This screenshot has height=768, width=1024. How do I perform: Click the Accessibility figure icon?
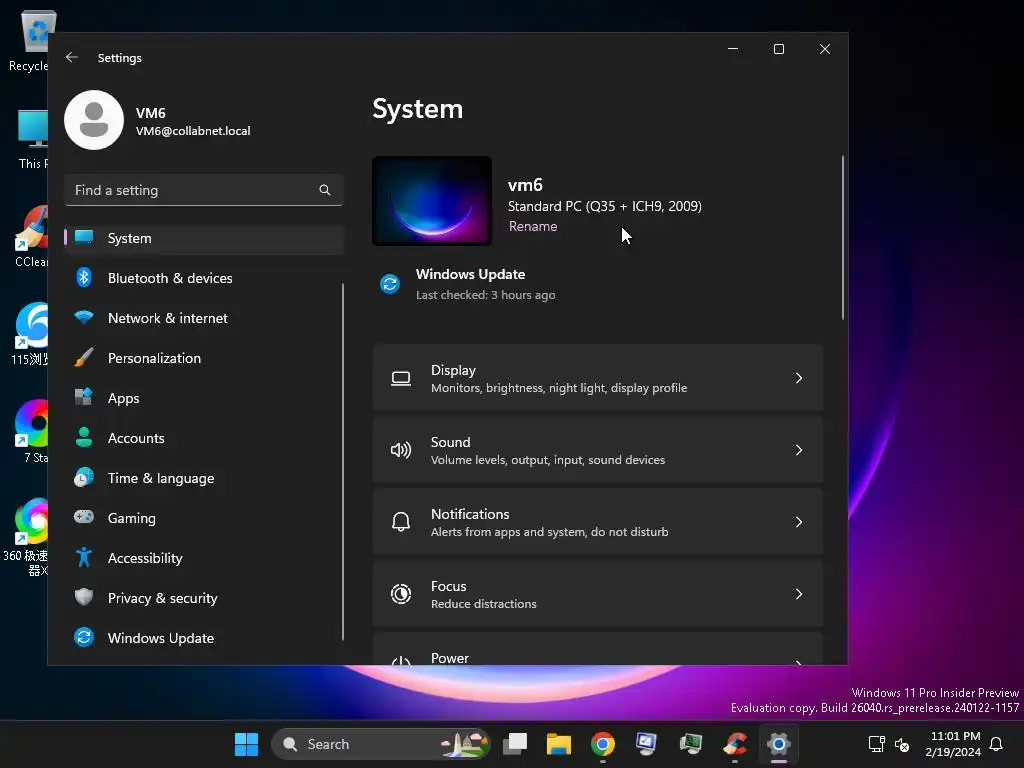[x=84, y=557]
